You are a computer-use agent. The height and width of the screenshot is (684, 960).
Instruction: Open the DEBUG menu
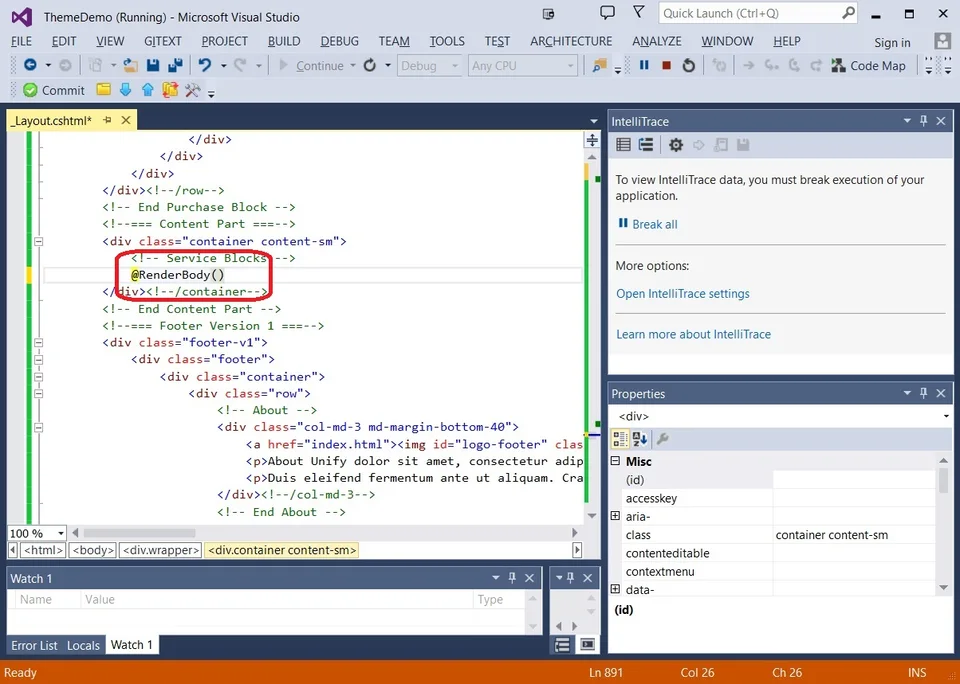[x=340, y=41]
